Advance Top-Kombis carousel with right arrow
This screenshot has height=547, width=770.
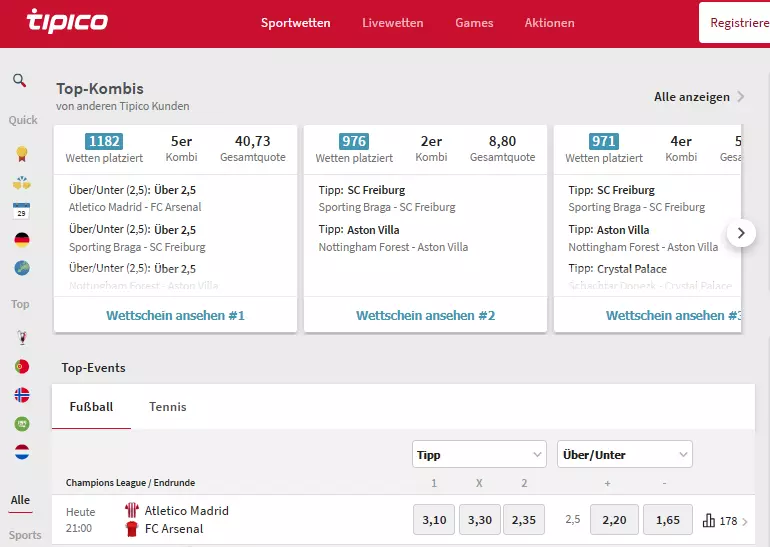[741, 233]
